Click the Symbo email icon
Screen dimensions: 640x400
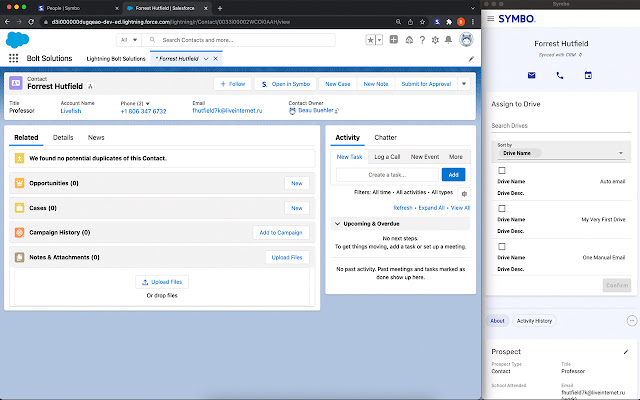point(531,75)
